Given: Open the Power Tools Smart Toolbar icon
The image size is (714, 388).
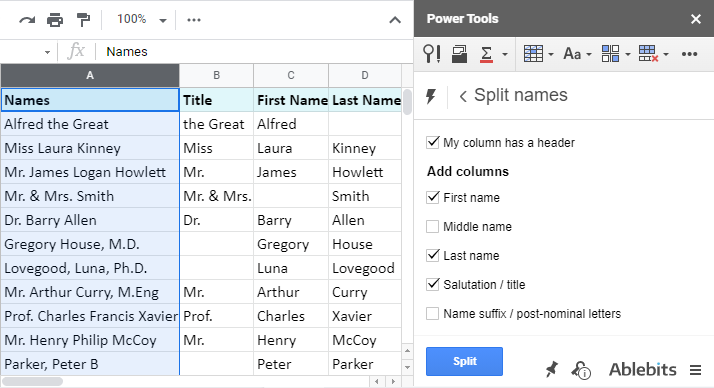Looking at the screenshot, I should coord(431,54).
